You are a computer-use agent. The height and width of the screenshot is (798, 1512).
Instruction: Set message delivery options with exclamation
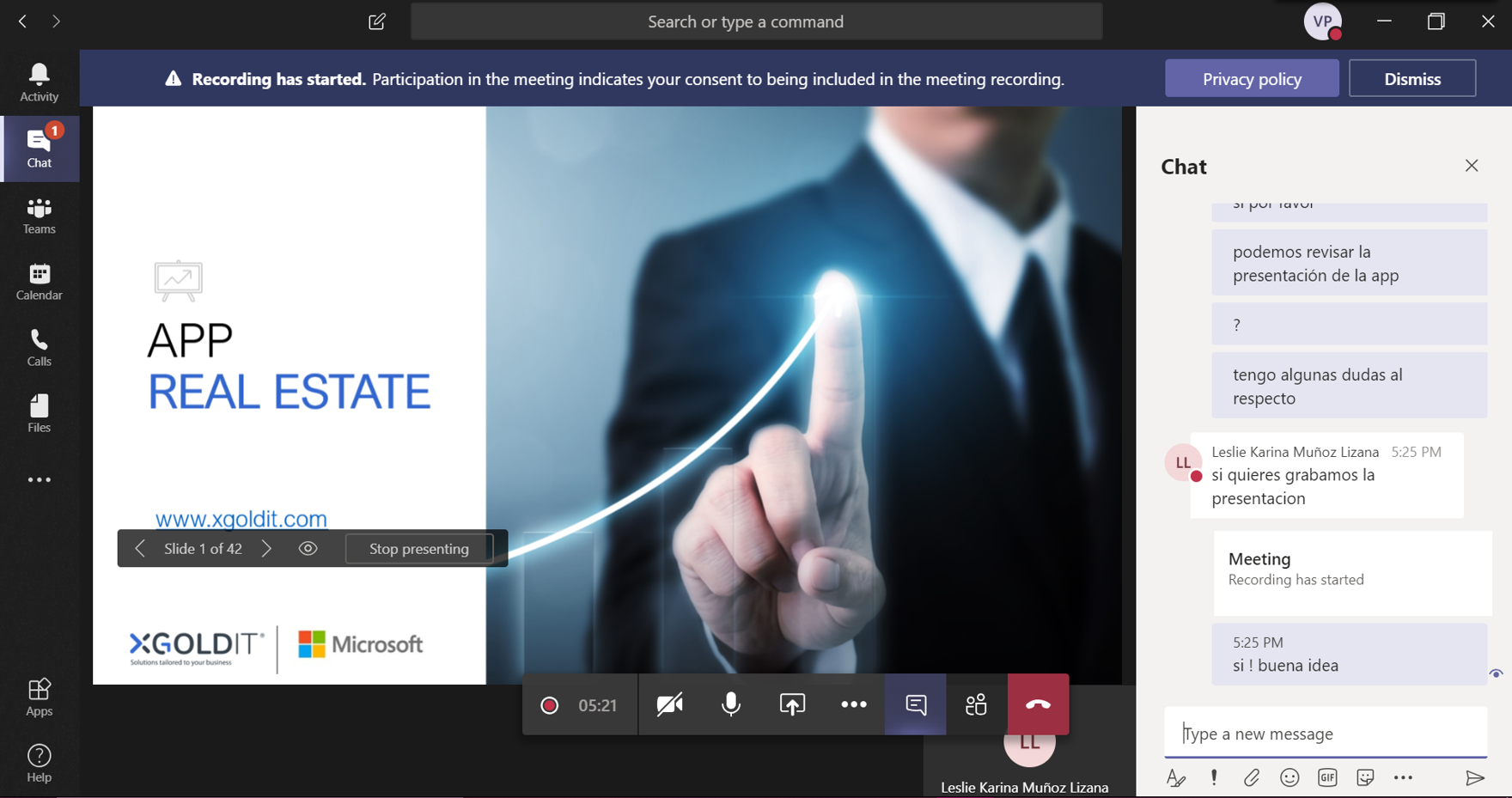[x=1214, y=778]
